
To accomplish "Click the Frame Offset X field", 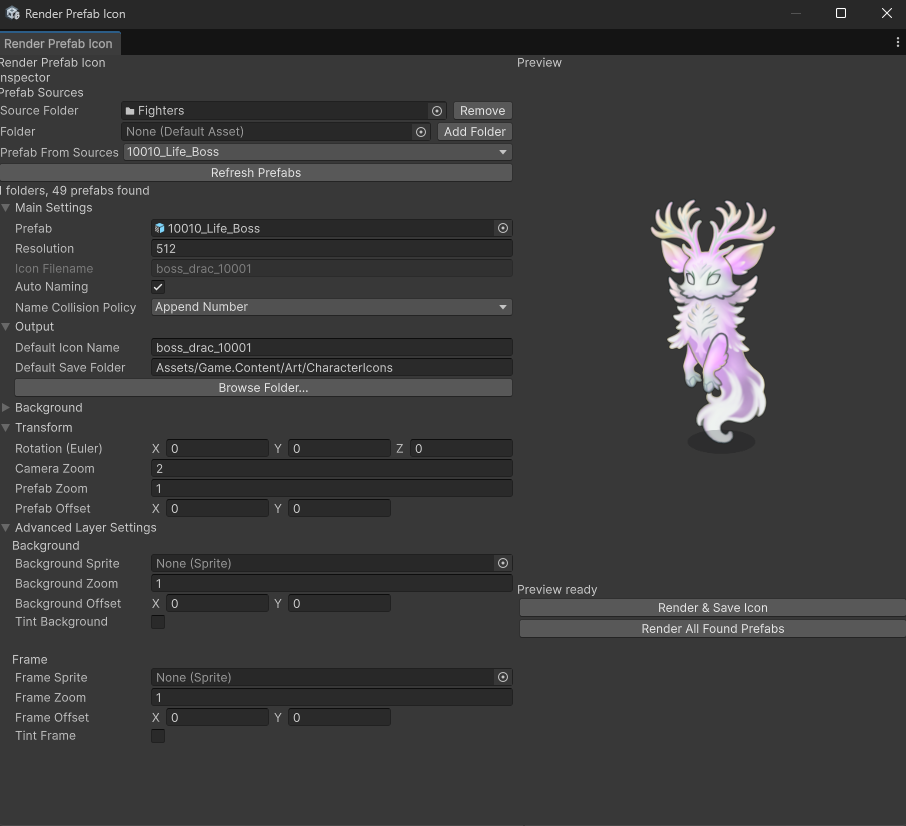I will tap(217, 717).
